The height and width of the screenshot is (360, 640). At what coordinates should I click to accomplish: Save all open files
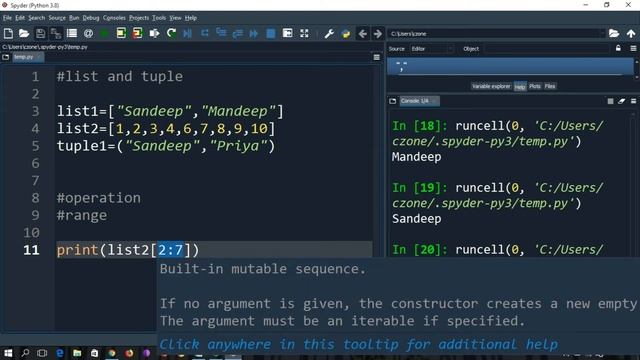pos(56,33)
